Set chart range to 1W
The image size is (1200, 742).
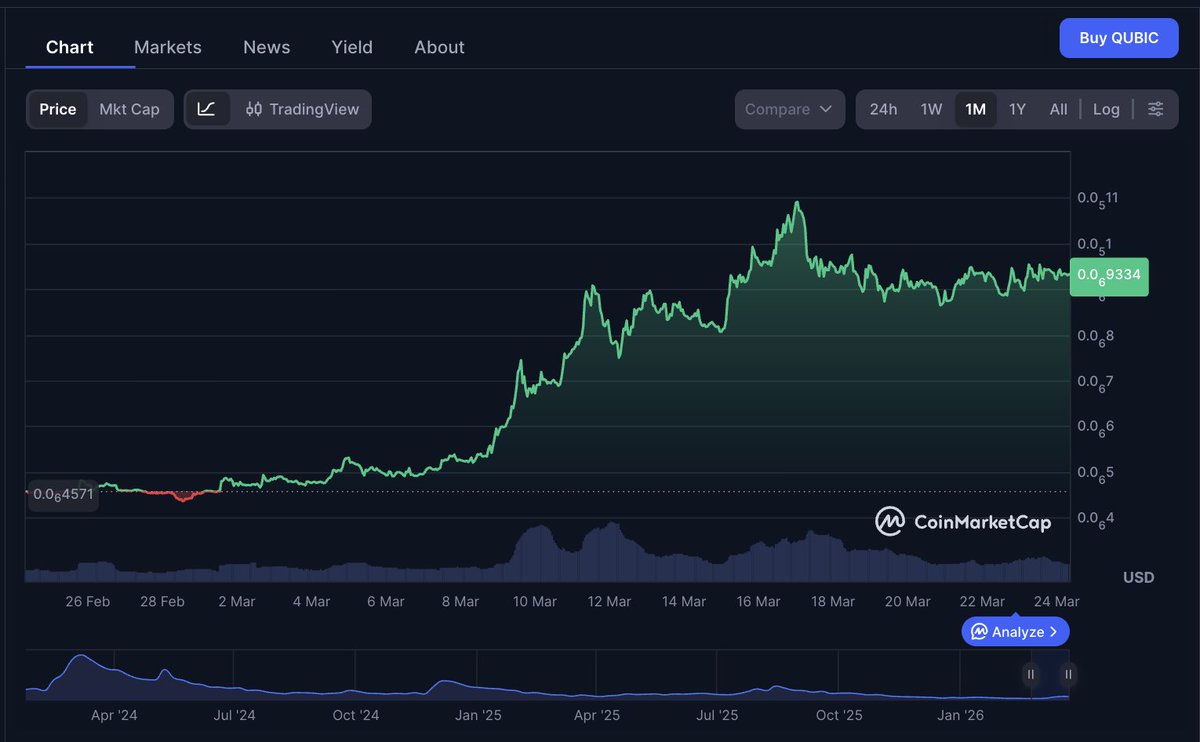[x=931, y=109]
